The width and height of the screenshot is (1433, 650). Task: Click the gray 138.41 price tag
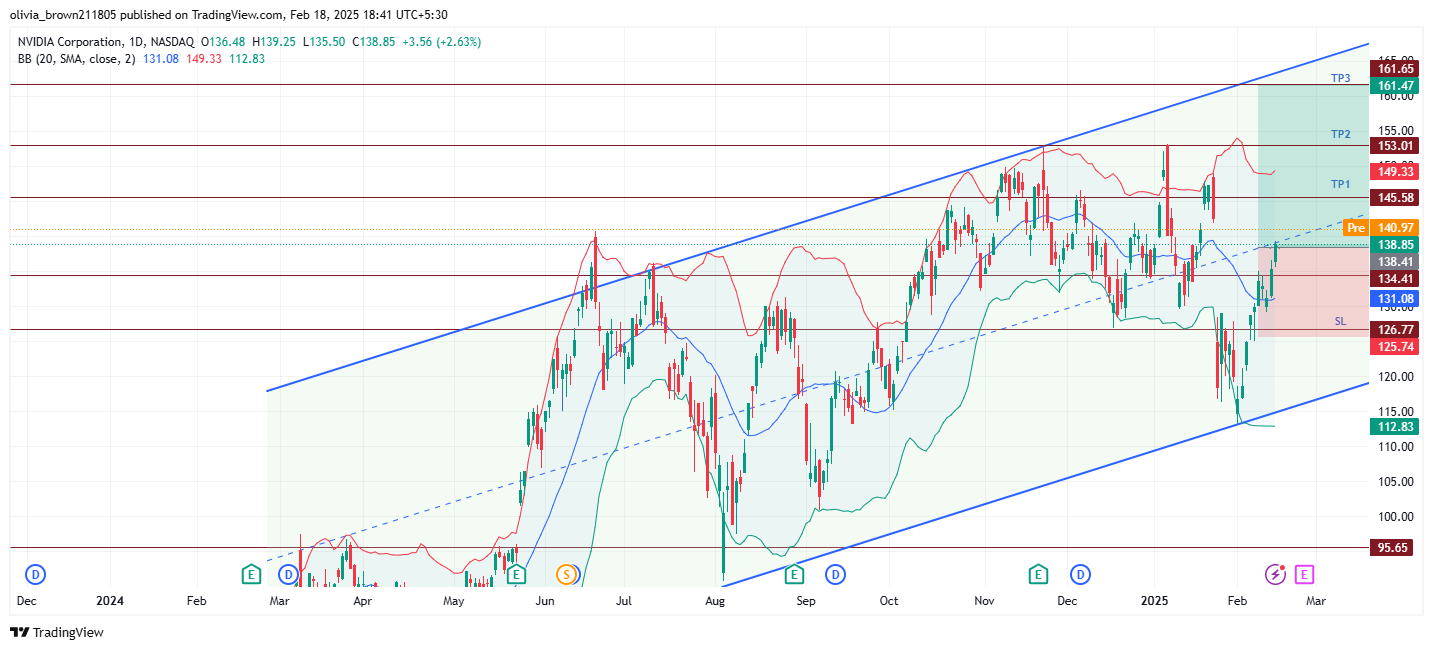point(1395,261)
